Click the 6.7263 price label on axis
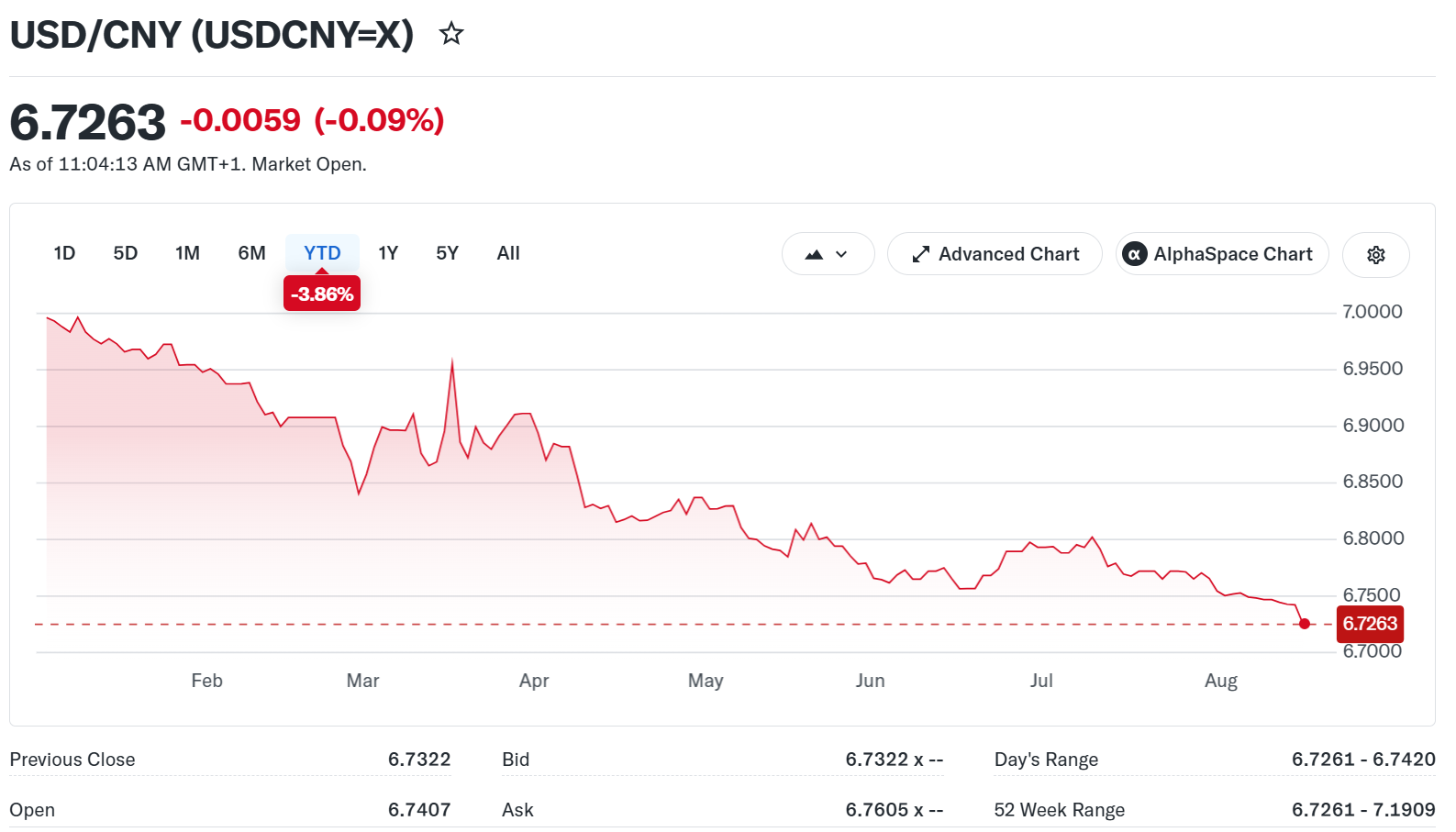Image resolution: width=1456 pixels, height=832 pixels. coord(1370,624)
